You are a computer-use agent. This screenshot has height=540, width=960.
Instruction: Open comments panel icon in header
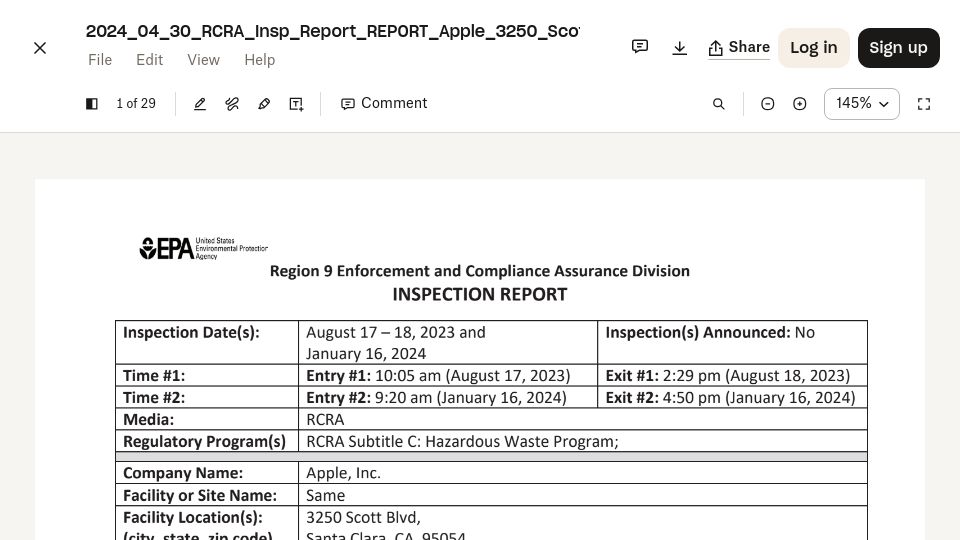pos(640,47)
